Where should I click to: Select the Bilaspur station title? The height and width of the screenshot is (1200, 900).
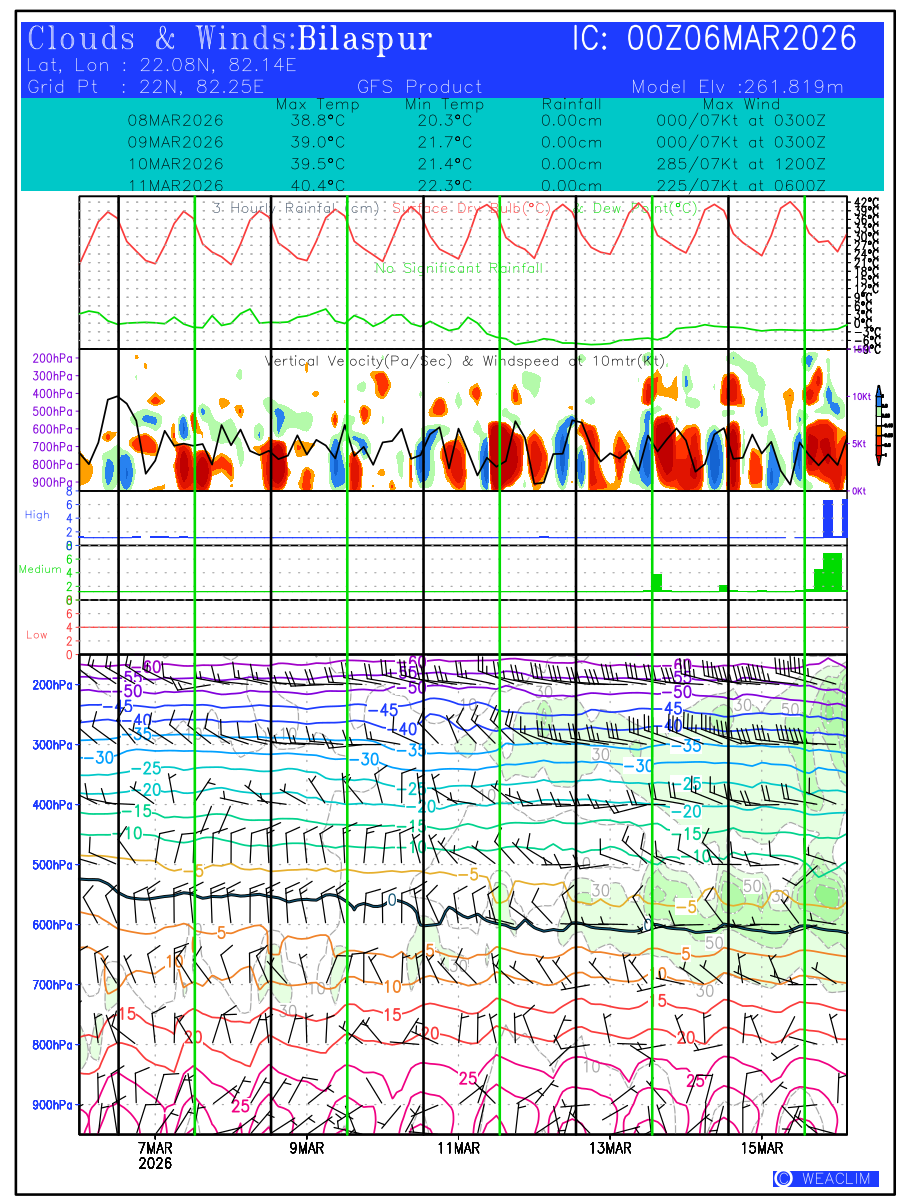tap(365, 39)
